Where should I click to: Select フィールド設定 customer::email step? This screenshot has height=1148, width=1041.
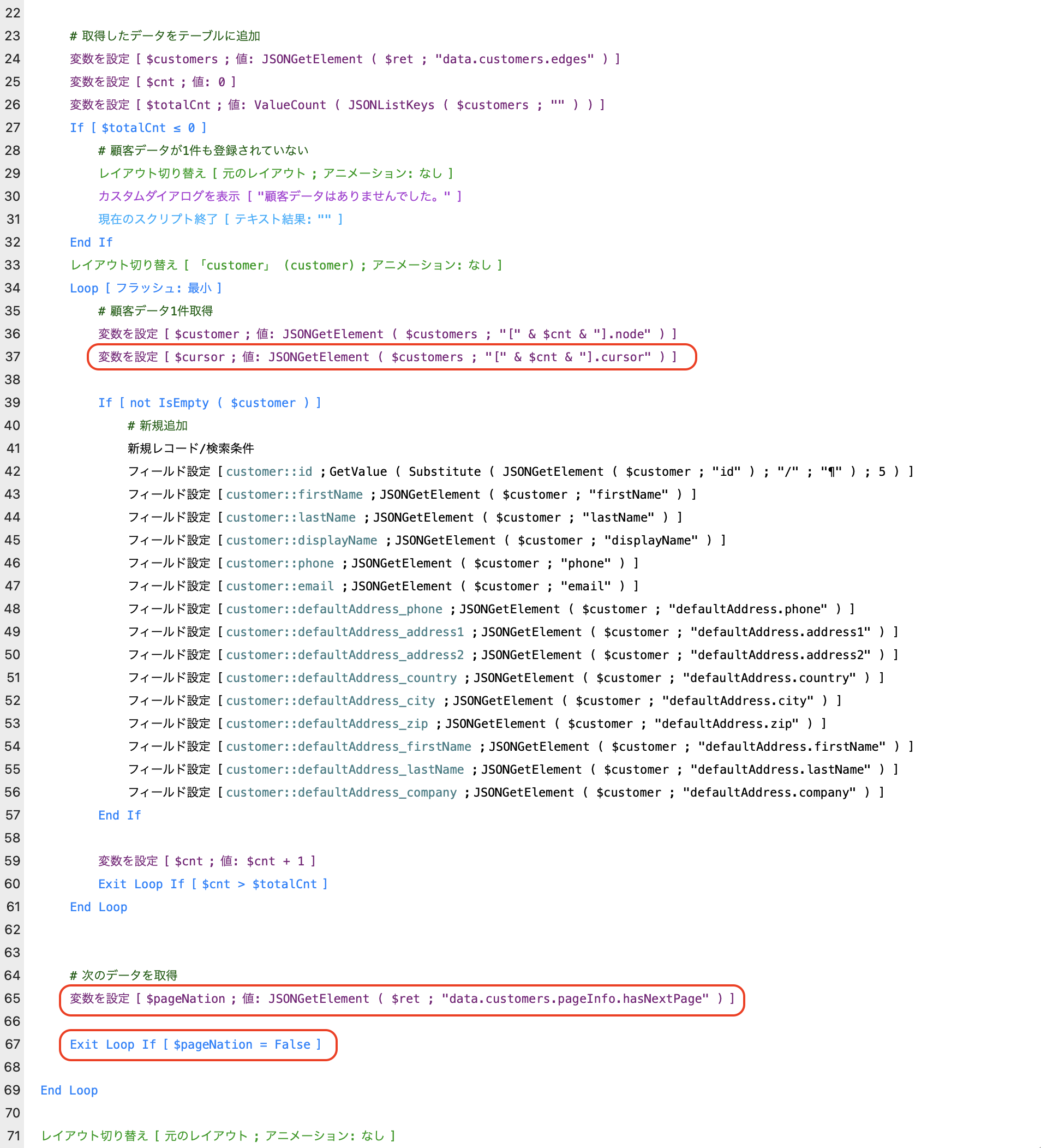[383, 586]
